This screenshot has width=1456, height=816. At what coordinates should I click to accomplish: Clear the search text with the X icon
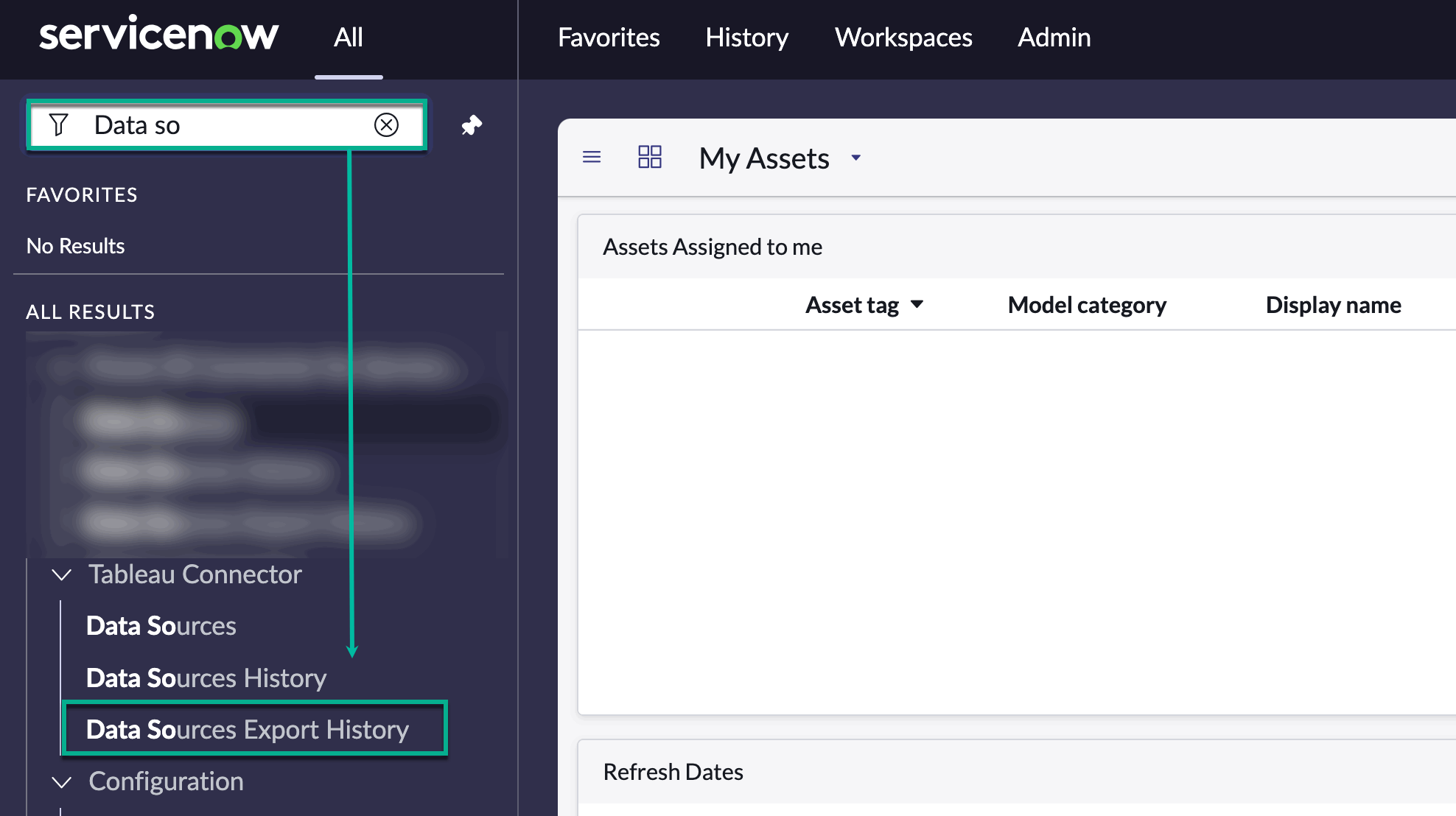(x=385, y=124)
